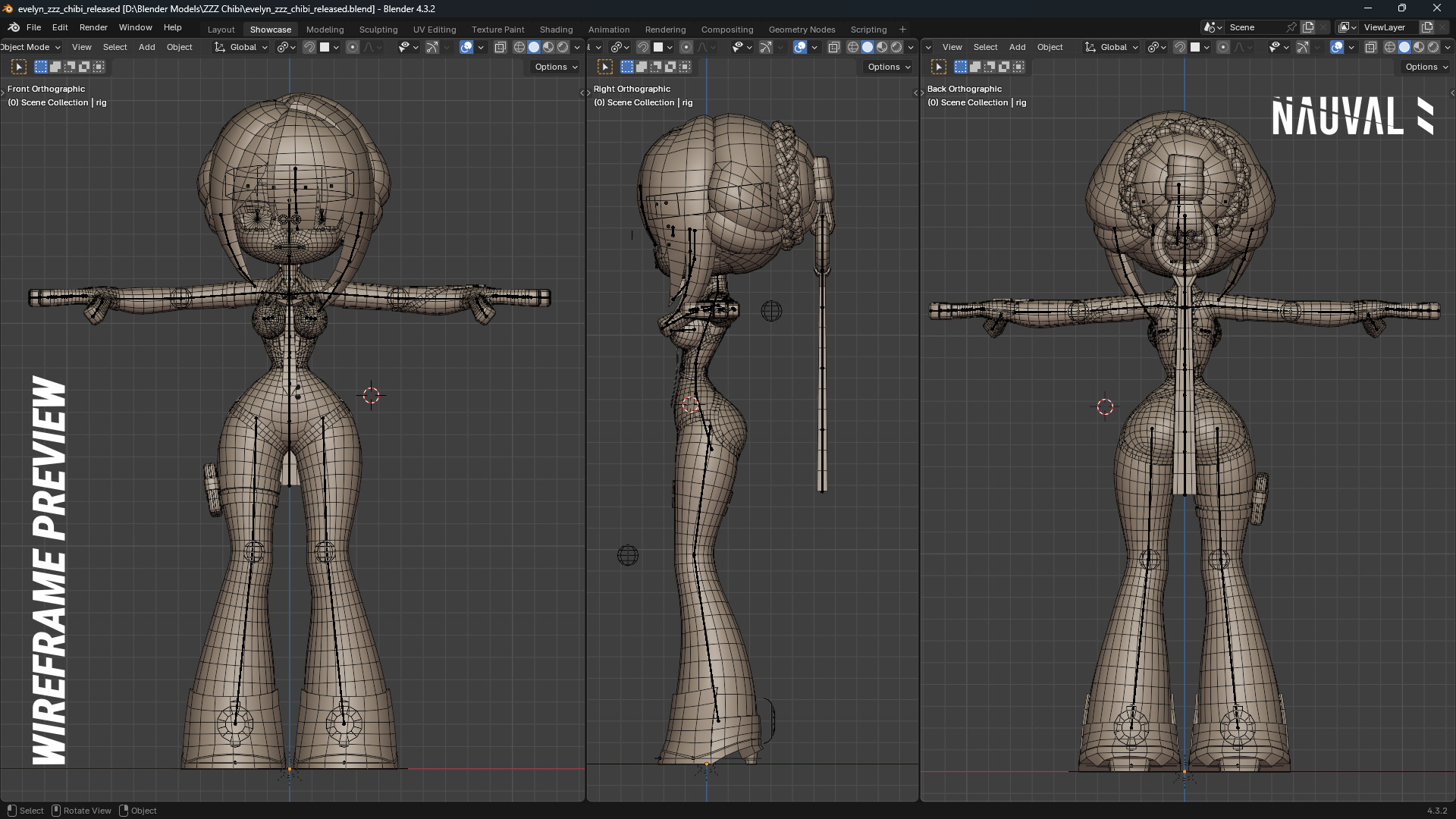The height and width of the screenshot is (819, 1456).
Task: Choose 'subtract selection' mode icon in Front view
Action: [x=70, y=67]
